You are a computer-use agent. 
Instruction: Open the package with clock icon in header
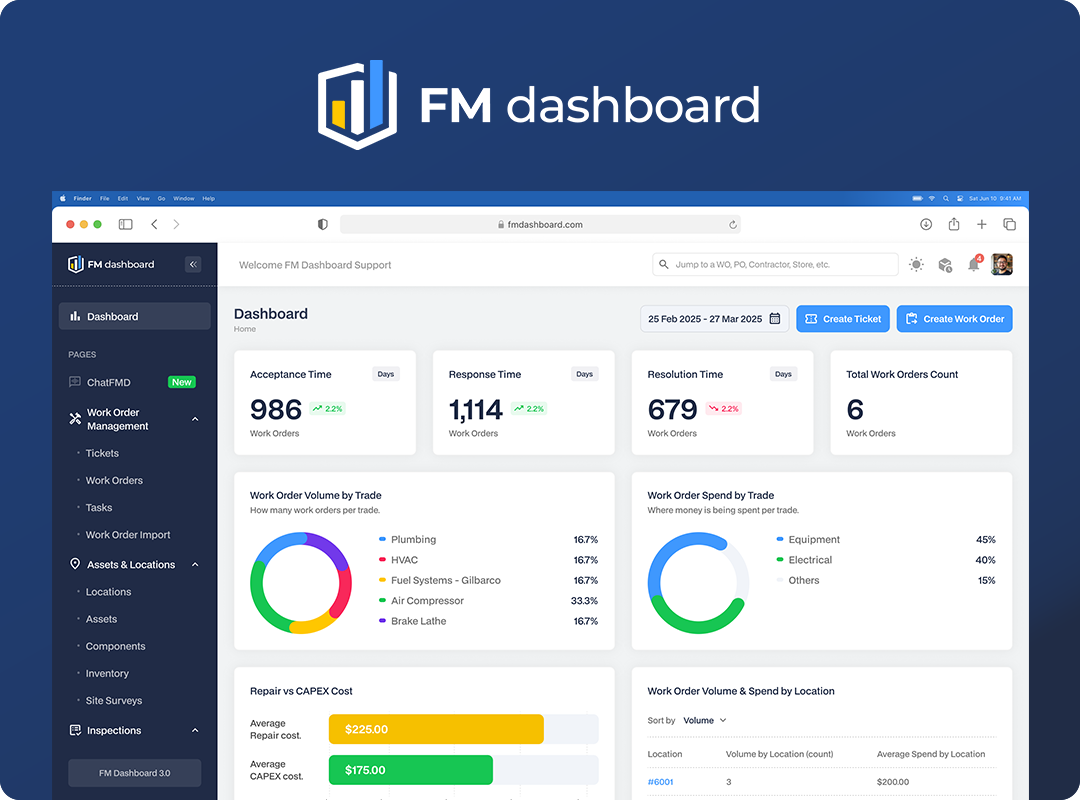tap(945, 265)
